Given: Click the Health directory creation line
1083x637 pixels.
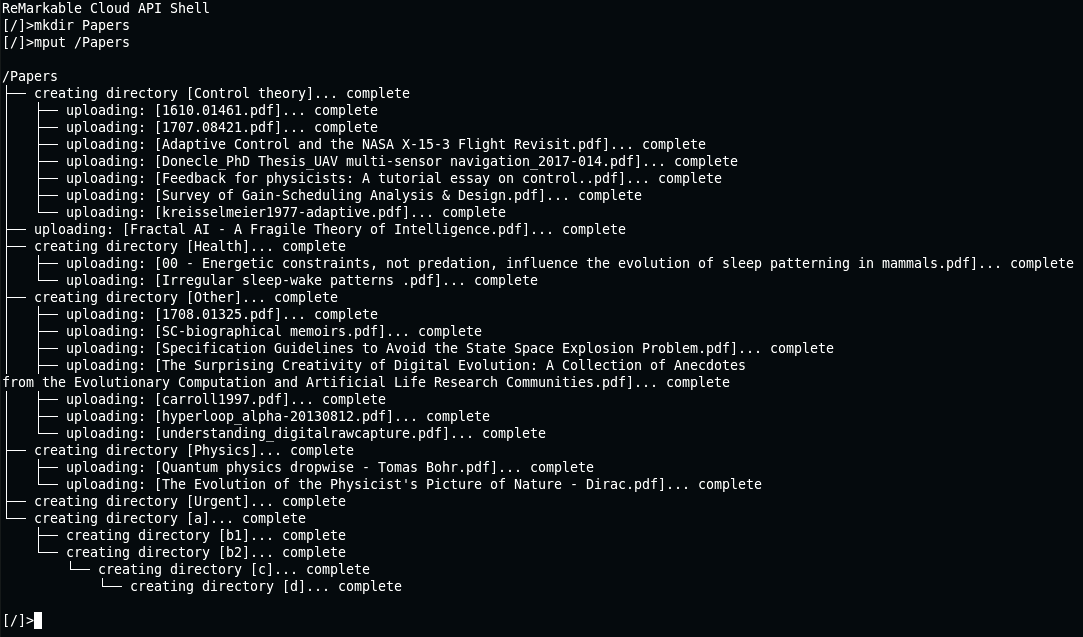Looking at the screenshot, I should click(190, 246).
